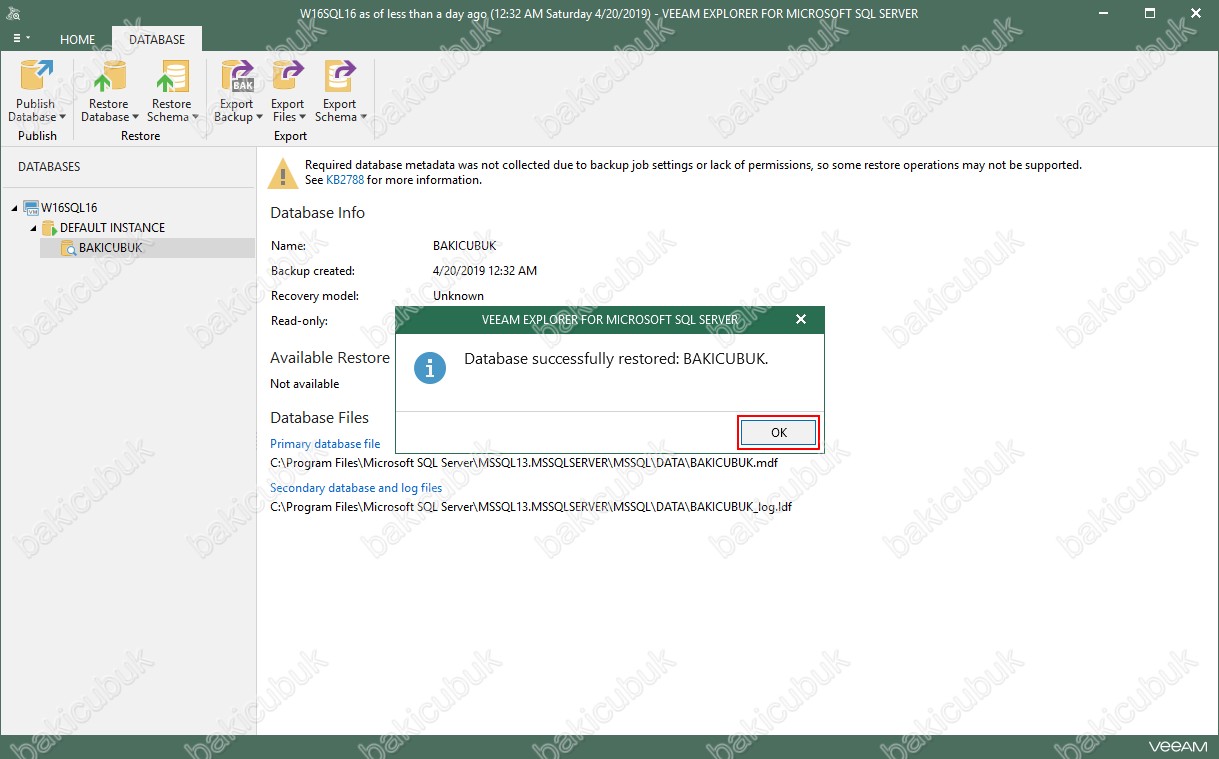Click the Primary database file link

tap(325, 444)
